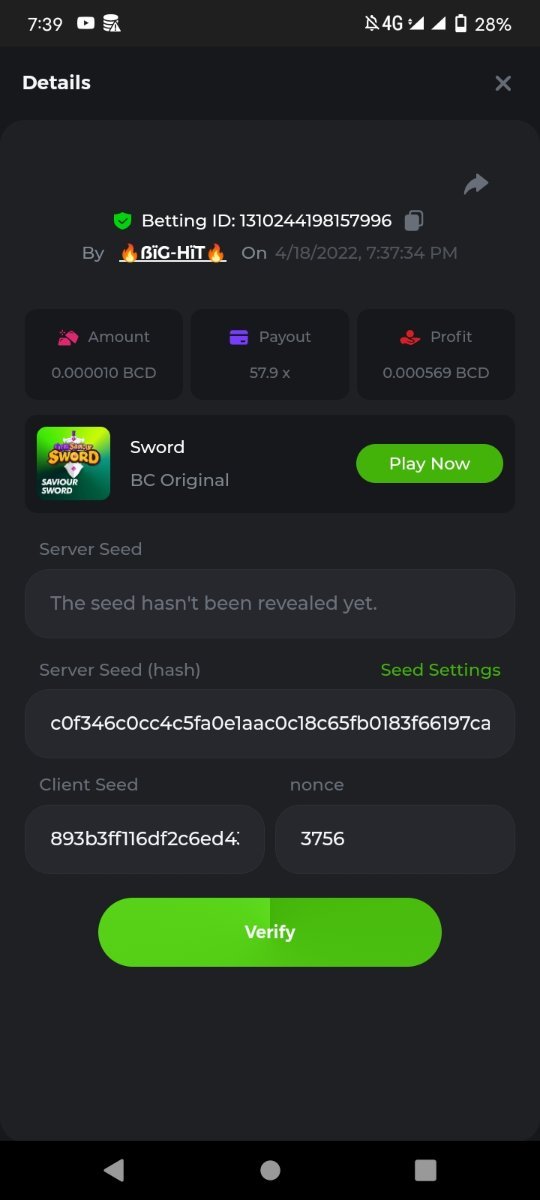
Task: Tap the Sword game title text
Action: coord(158,447)
